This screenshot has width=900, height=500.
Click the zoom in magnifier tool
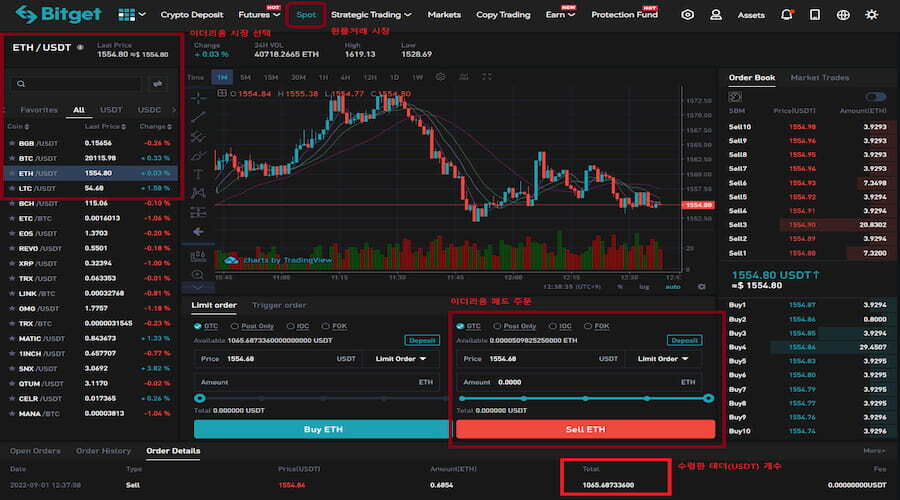pos(198,274)
